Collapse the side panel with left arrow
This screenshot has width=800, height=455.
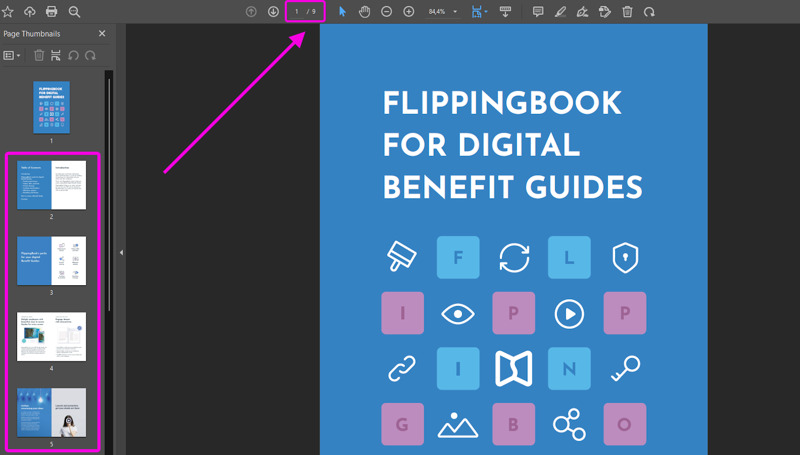pyautogui.click(x=121, y=252)
